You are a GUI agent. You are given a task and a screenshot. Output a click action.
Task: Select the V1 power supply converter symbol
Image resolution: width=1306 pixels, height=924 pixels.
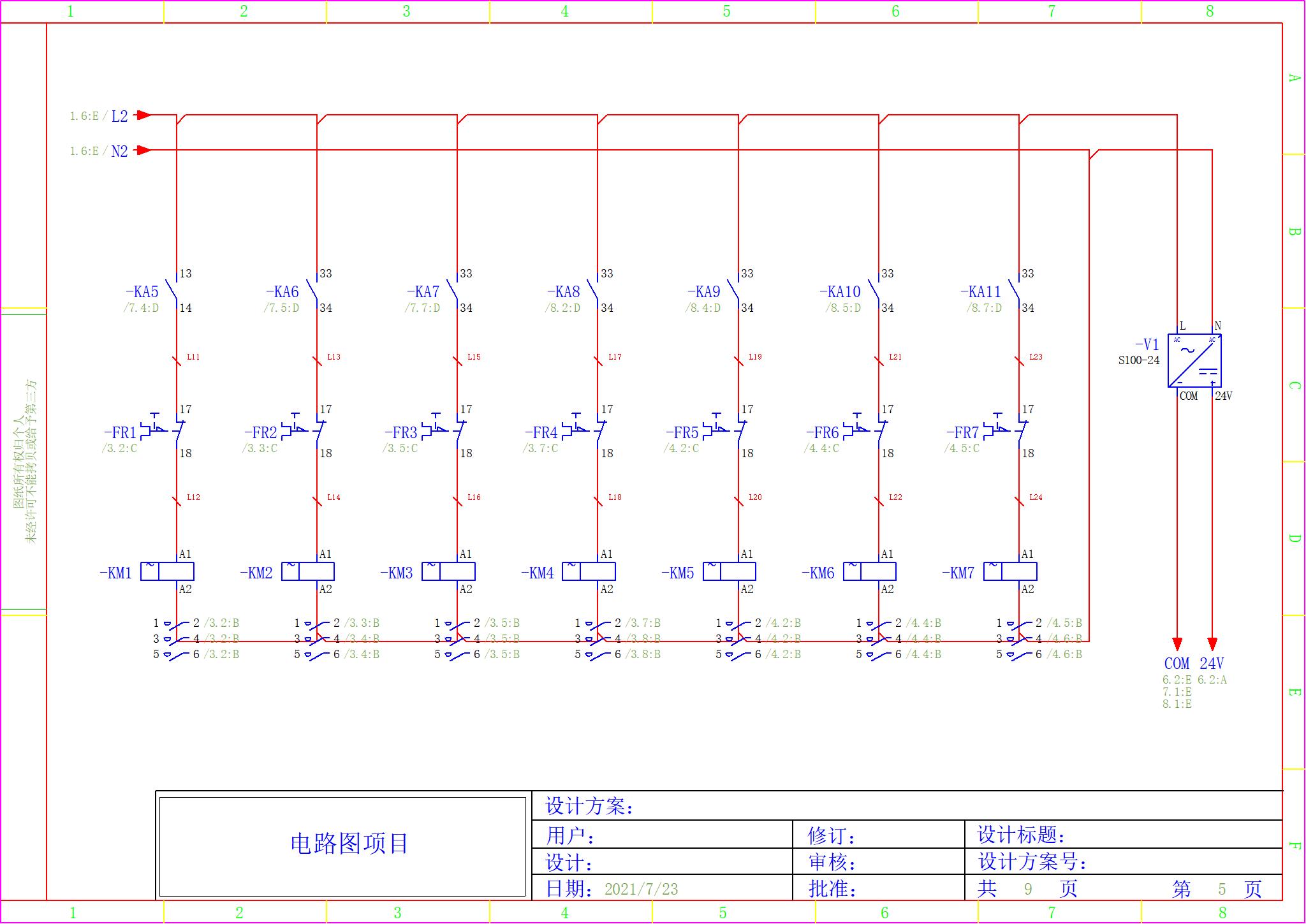[1194, 361]
